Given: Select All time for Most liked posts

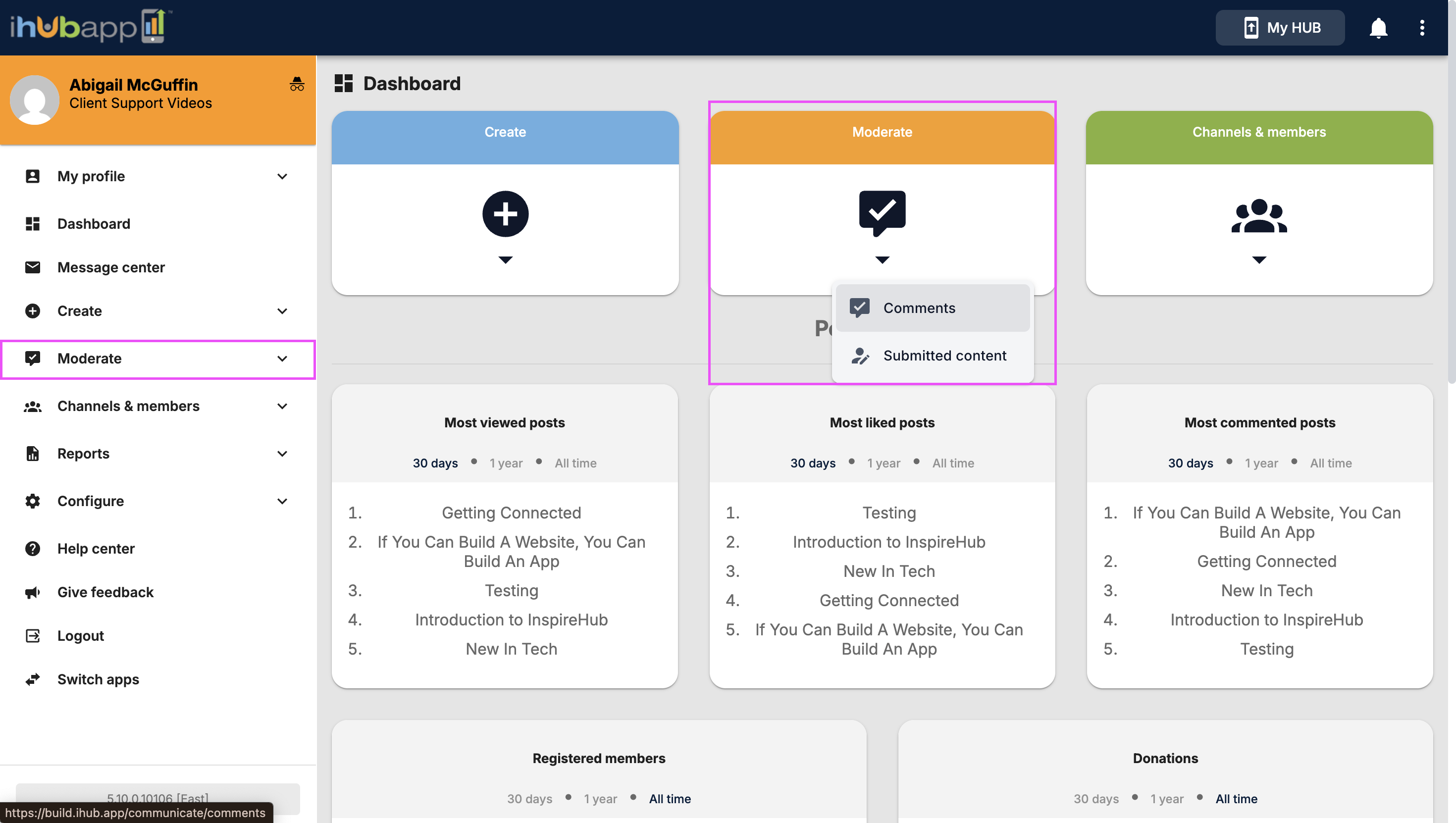Looking at the screenshot, I should 952,463.
